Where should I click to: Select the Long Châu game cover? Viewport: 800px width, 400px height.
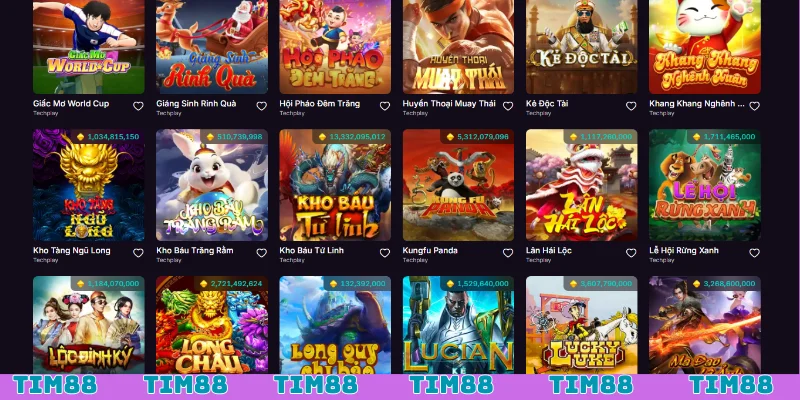(212, 325)
